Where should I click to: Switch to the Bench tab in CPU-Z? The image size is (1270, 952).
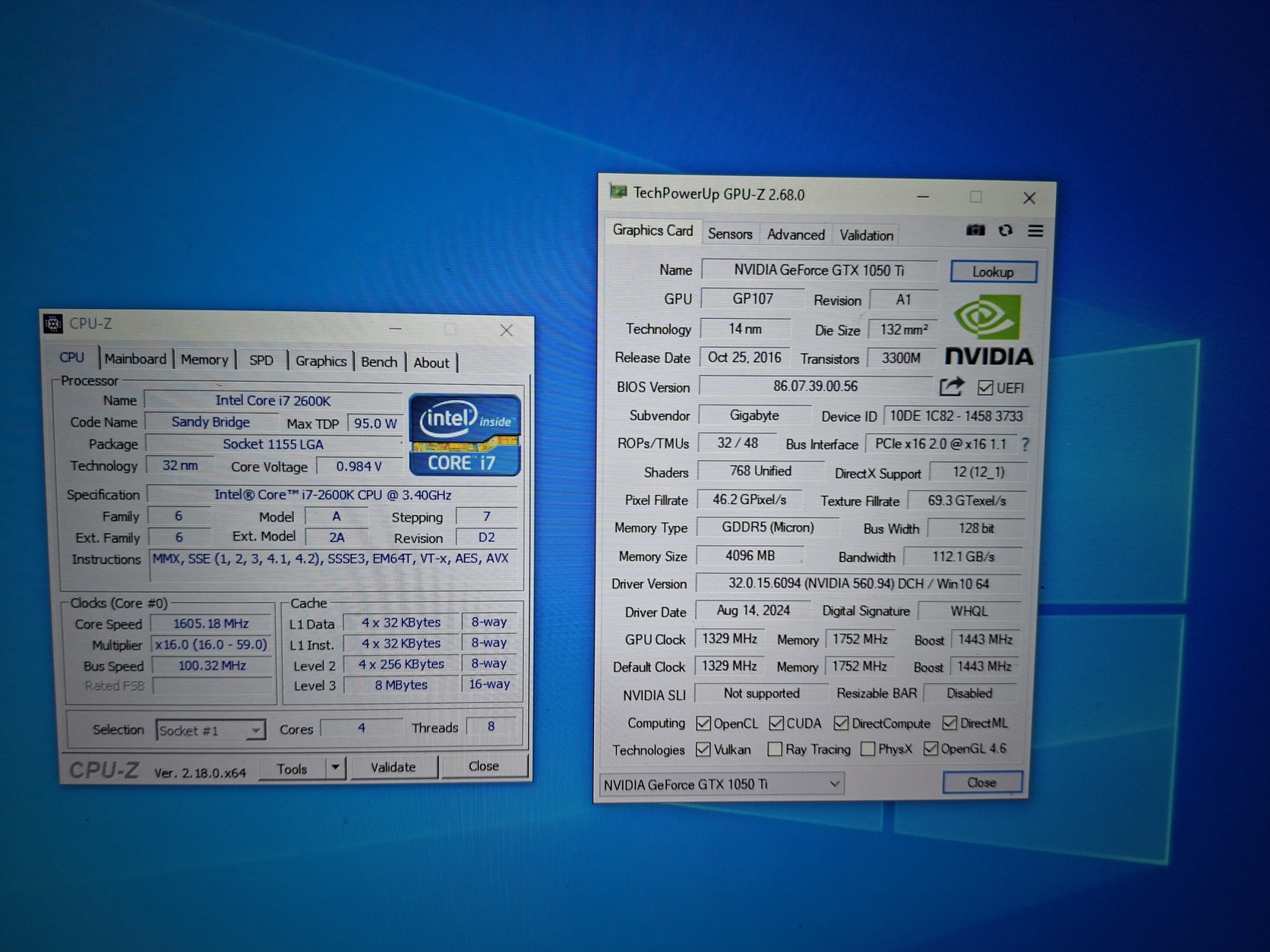pos(379,362)
